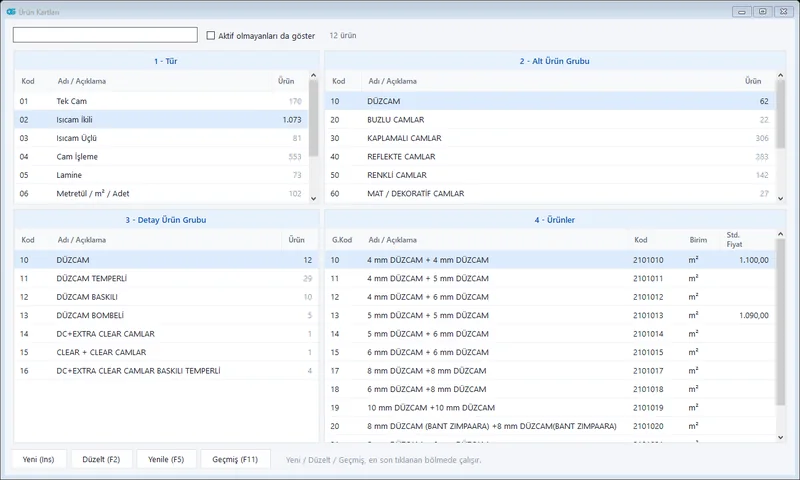Select 'DÜZCAM BOMBELİ' detail group row
This screenshot has width=800, height=480.
pyautogui.click(x=166, y=315)
